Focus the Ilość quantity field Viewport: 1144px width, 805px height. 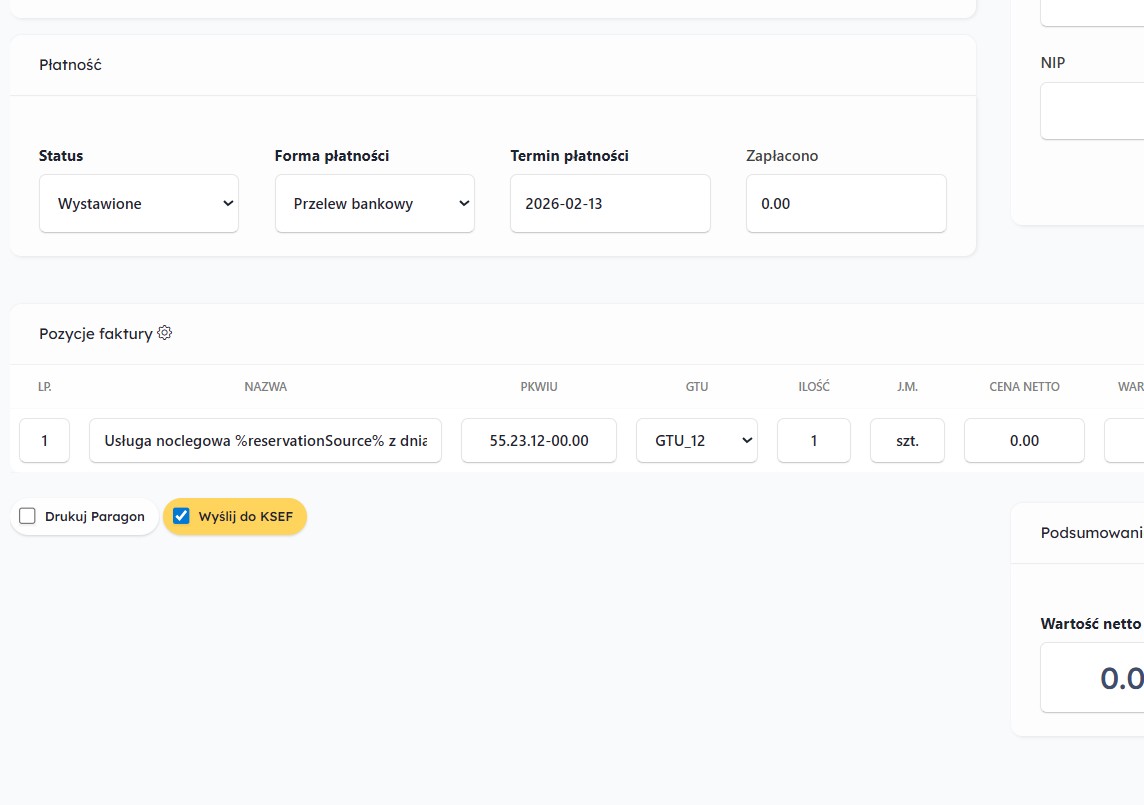[x=813, y=440]
